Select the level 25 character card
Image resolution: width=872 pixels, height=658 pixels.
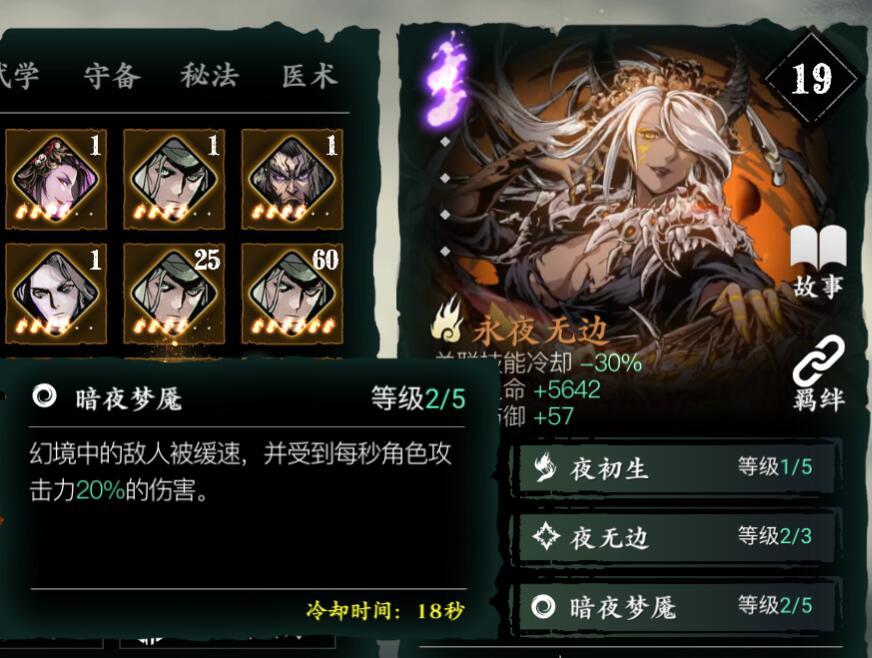coord(174,293)
